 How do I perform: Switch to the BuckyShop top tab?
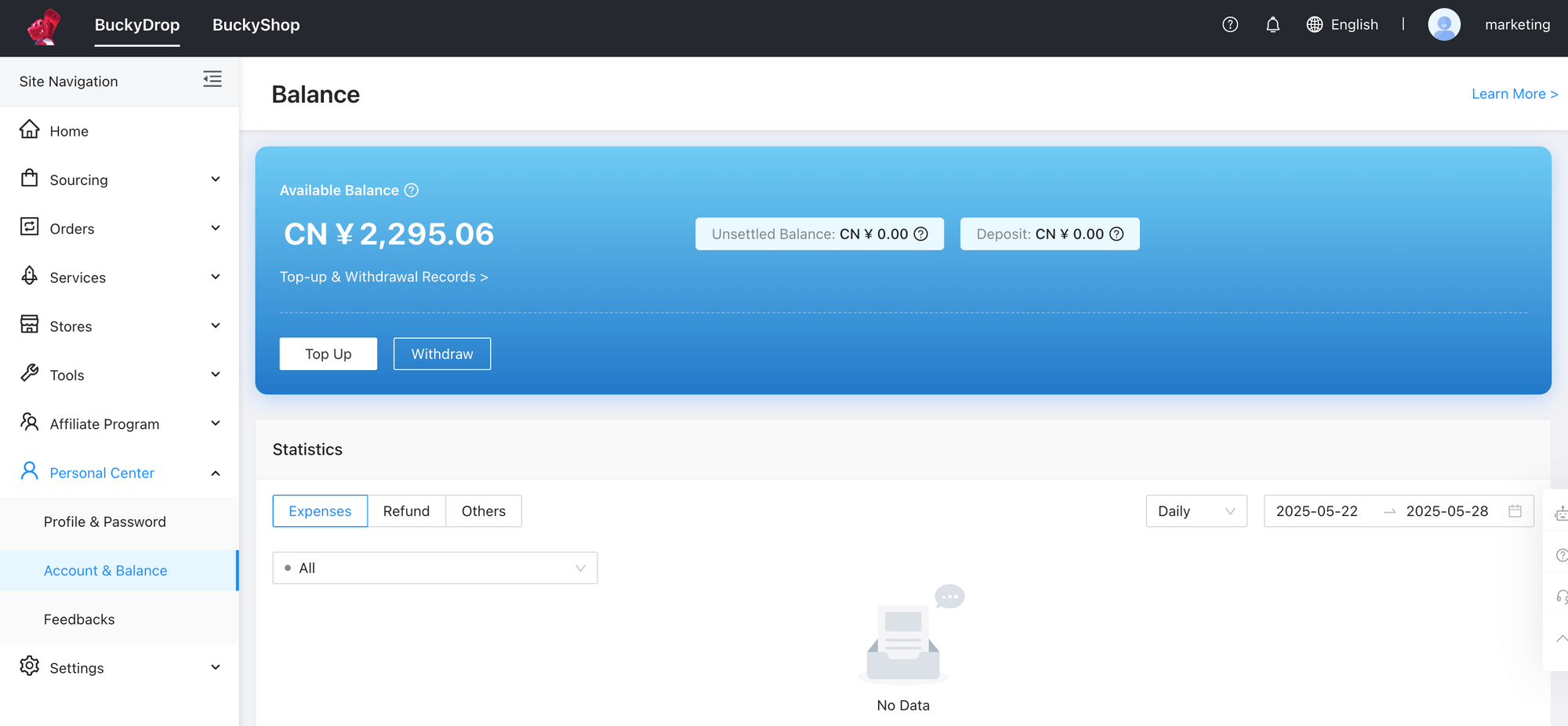coord(256,24)
